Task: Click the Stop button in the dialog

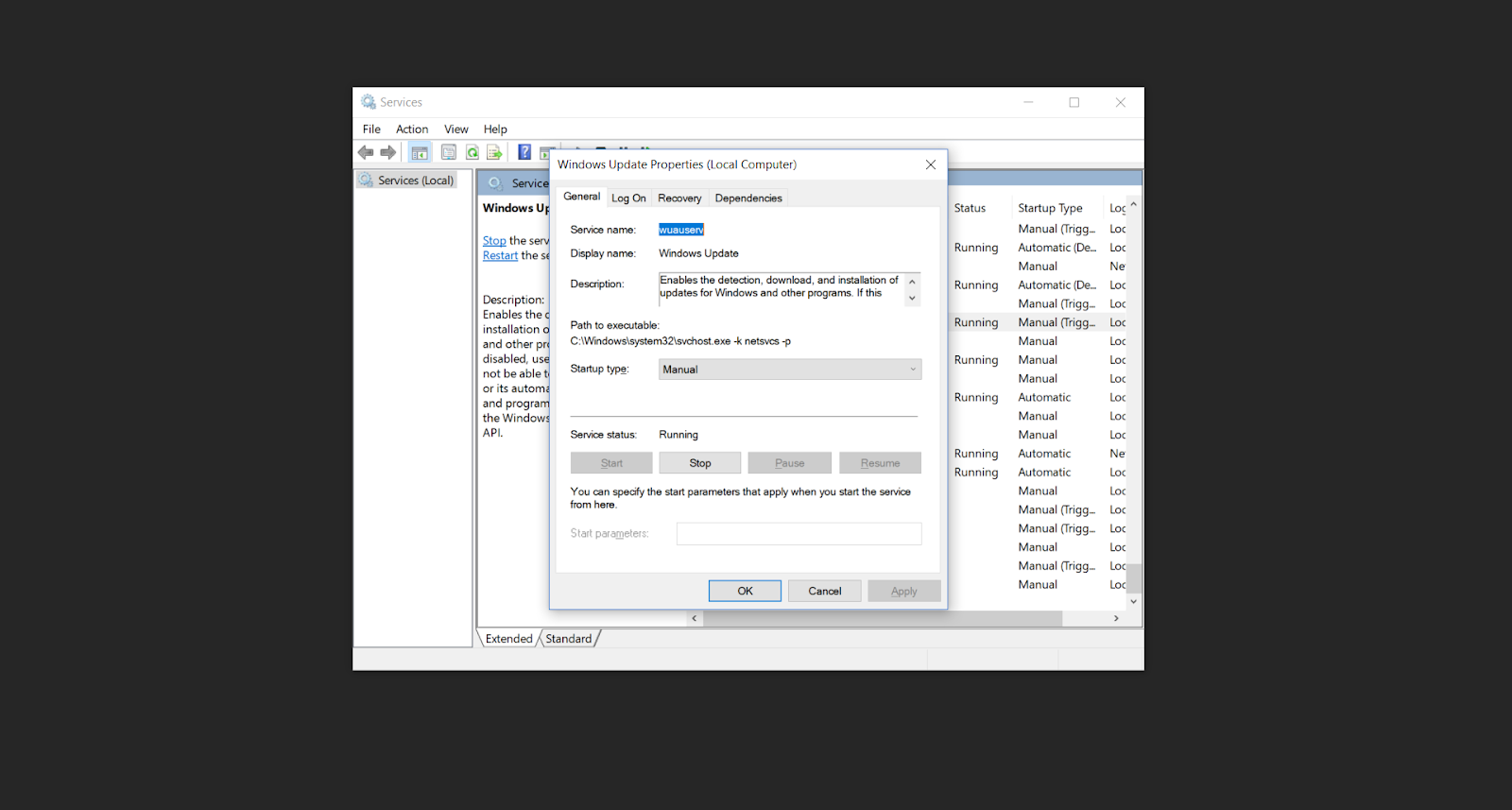Action: [x=700, y=463]
